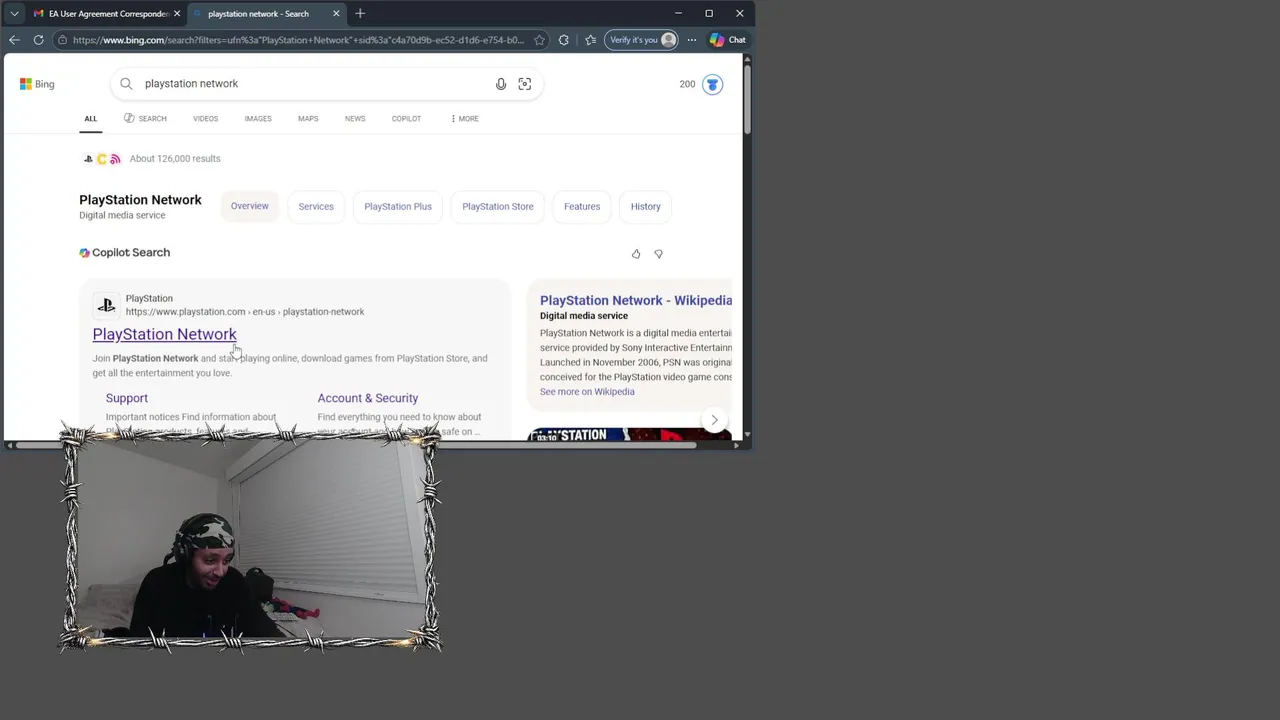Open the tab actions dropdown arrow
The height and width of the screenshot is (720, 1280).
(x=14, y=14)
